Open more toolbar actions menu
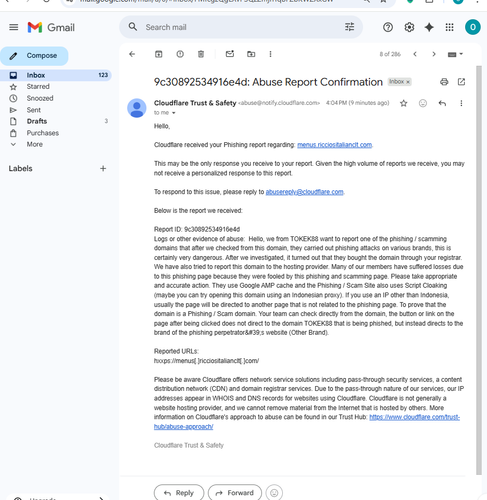The width and height of the screenshot is (487, 500). click(x=270, y=54)
